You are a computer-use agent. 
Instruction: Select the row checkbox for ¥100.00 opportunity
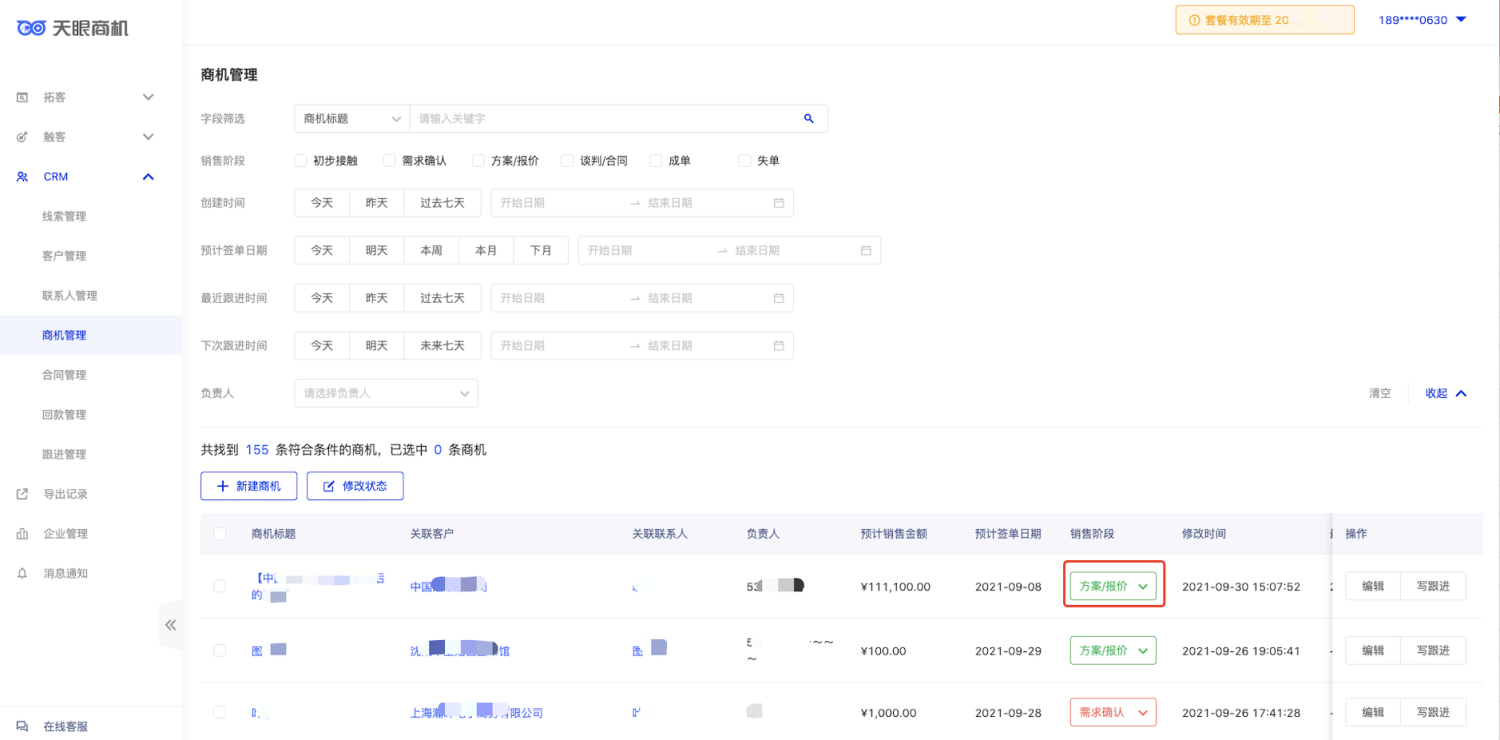[x=220, y=650]
